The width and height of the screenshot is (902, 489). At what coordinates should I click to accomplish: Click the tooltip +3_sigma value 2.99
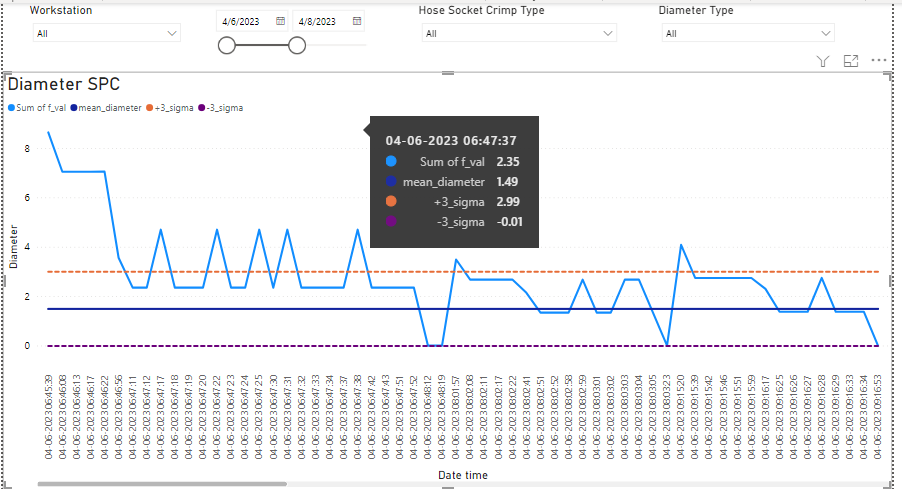[508, 202]
